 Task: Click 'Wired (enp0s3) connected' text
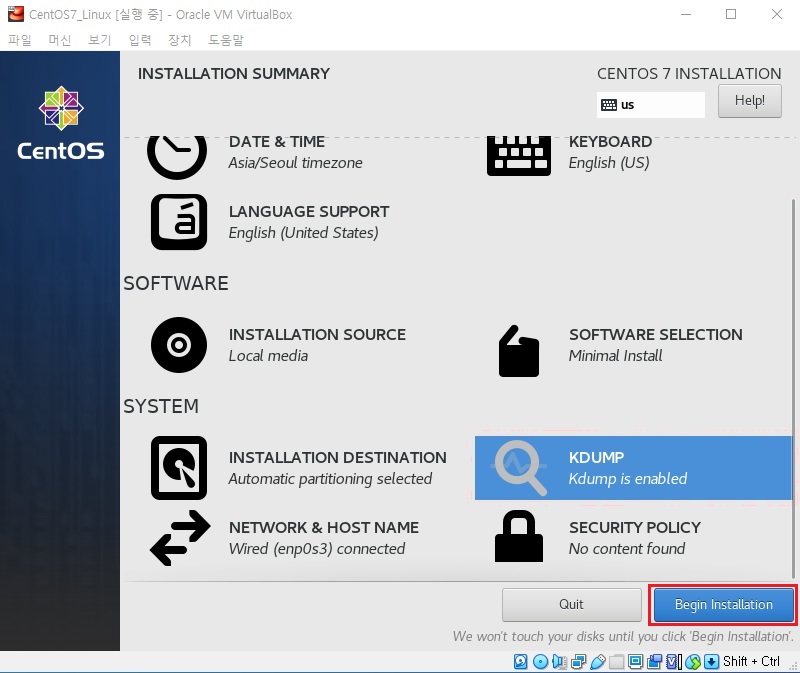pos(316,549)
